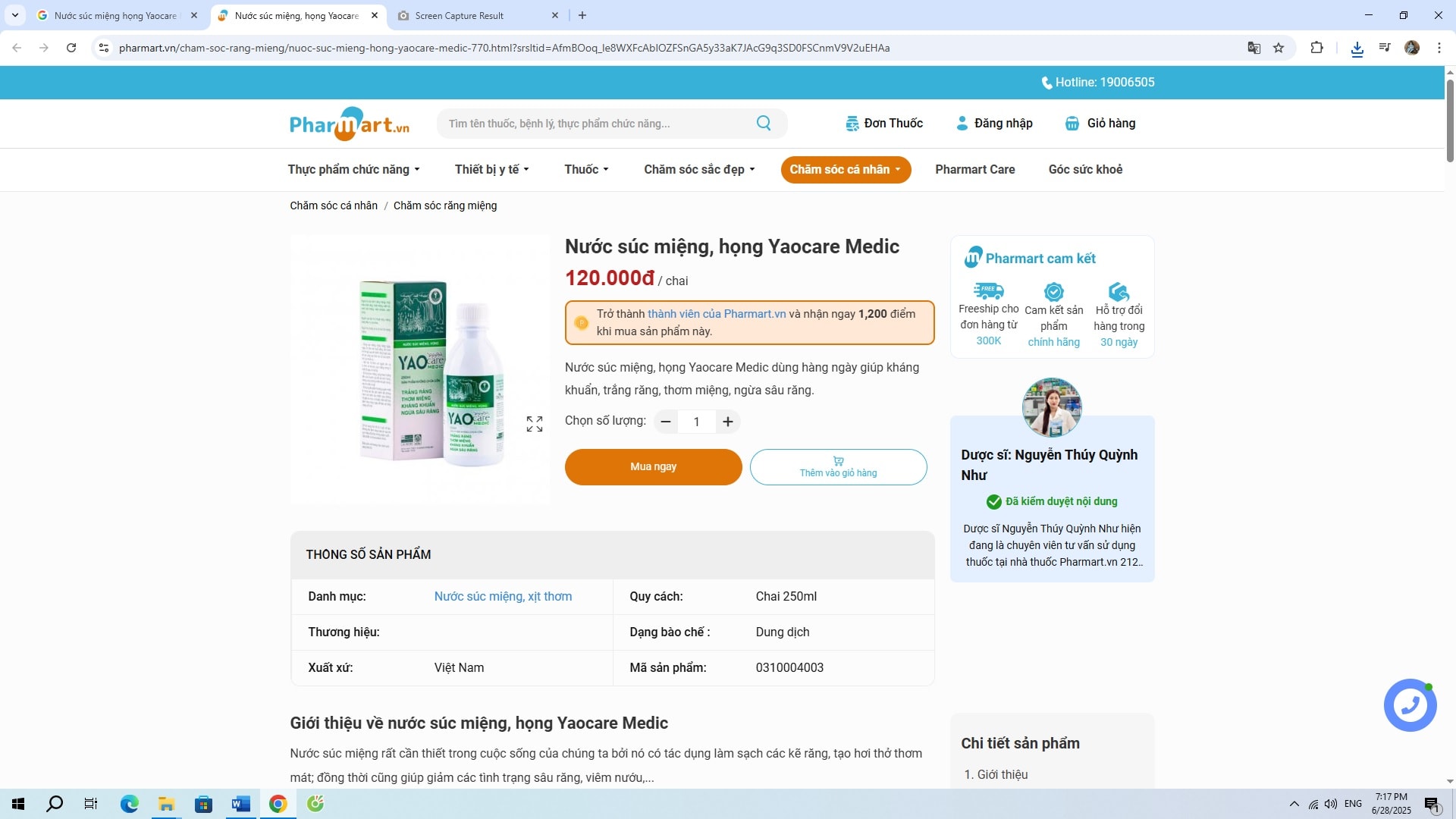Show hidden system tray icons

click(1294, 804)
